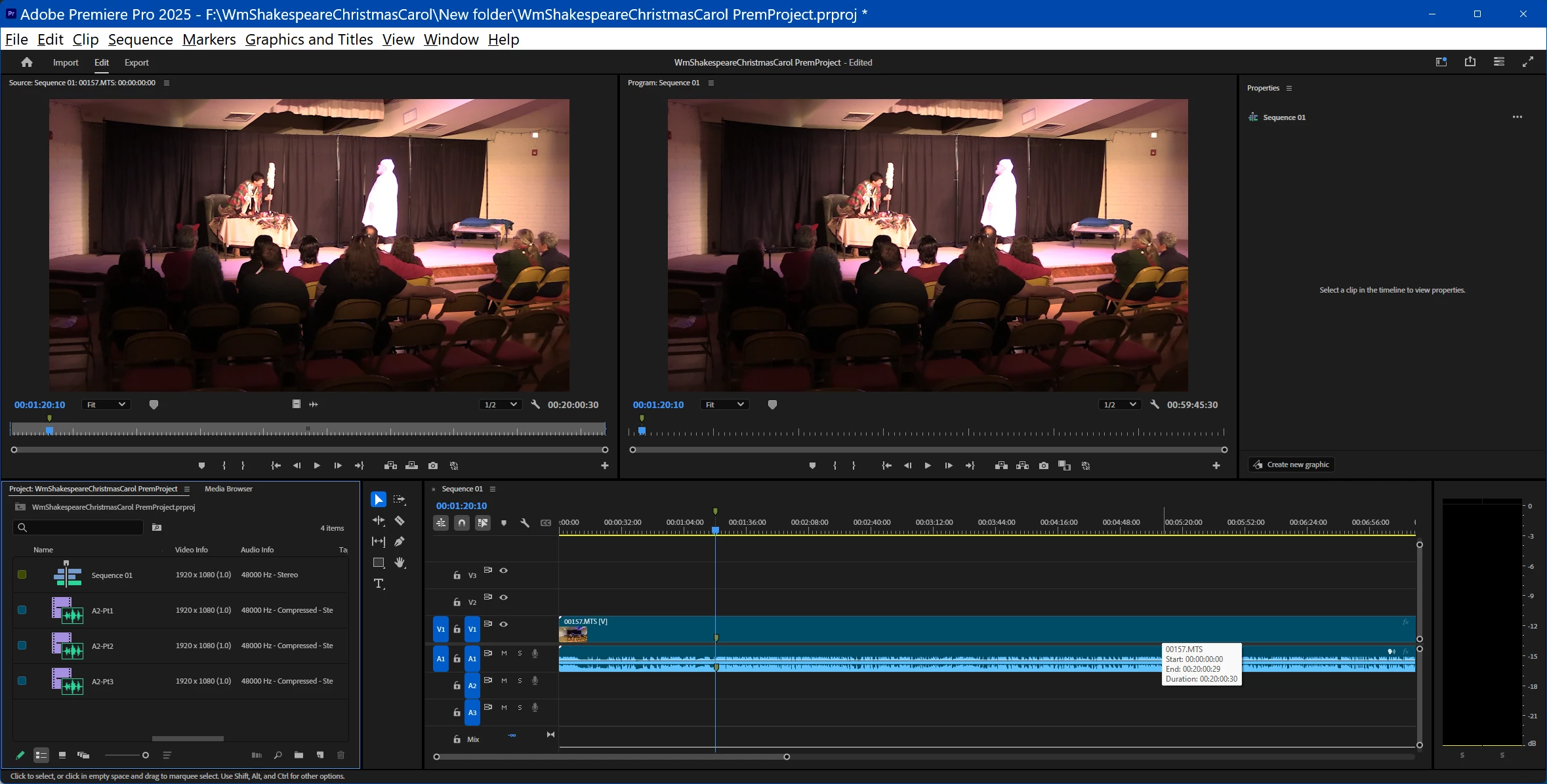Select the Ripple Edit tool
This screenshot has height=784, width=1547.
(x=379, y=521)
